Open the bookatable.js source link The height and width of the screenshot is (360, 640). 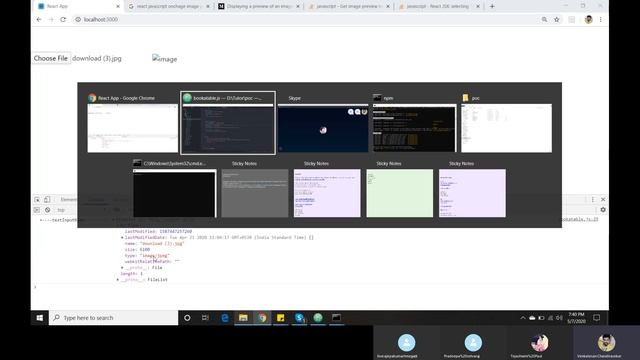point(580,219)
